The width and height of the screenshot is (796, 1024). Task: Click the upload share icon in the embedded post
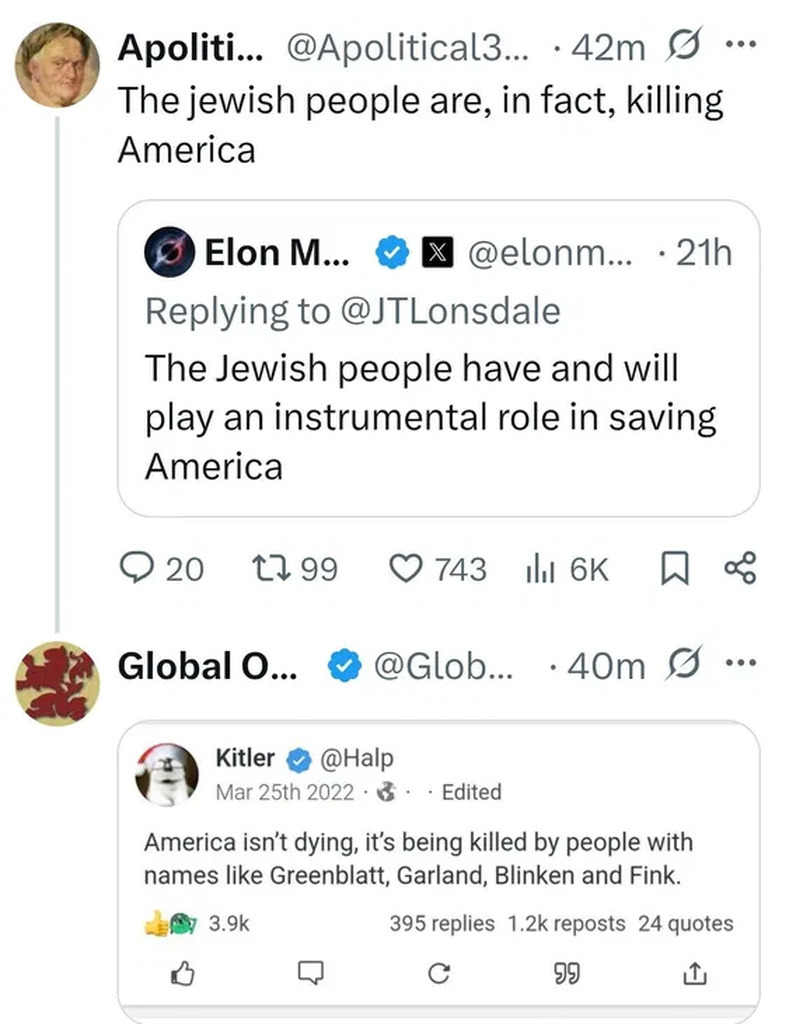tap(693, 972)
